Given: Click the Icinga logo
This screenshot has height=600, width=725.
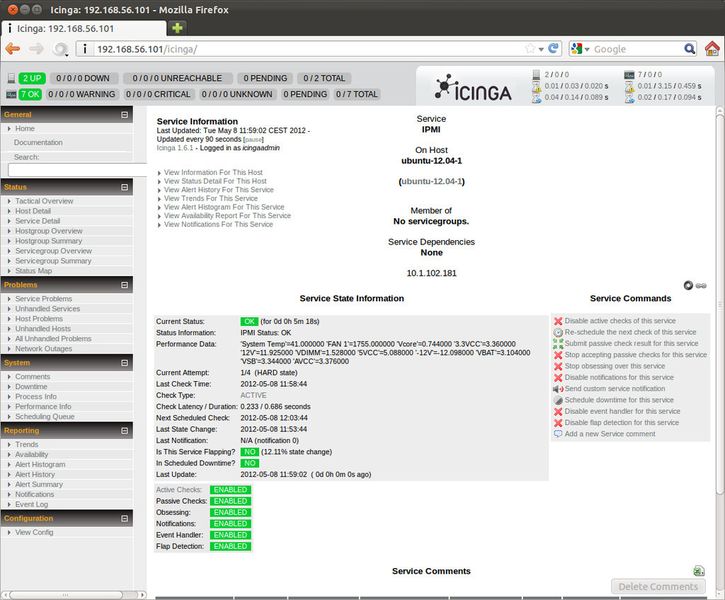Looking at the screenshot, I should pyautogui.click(x=473, y=87).
